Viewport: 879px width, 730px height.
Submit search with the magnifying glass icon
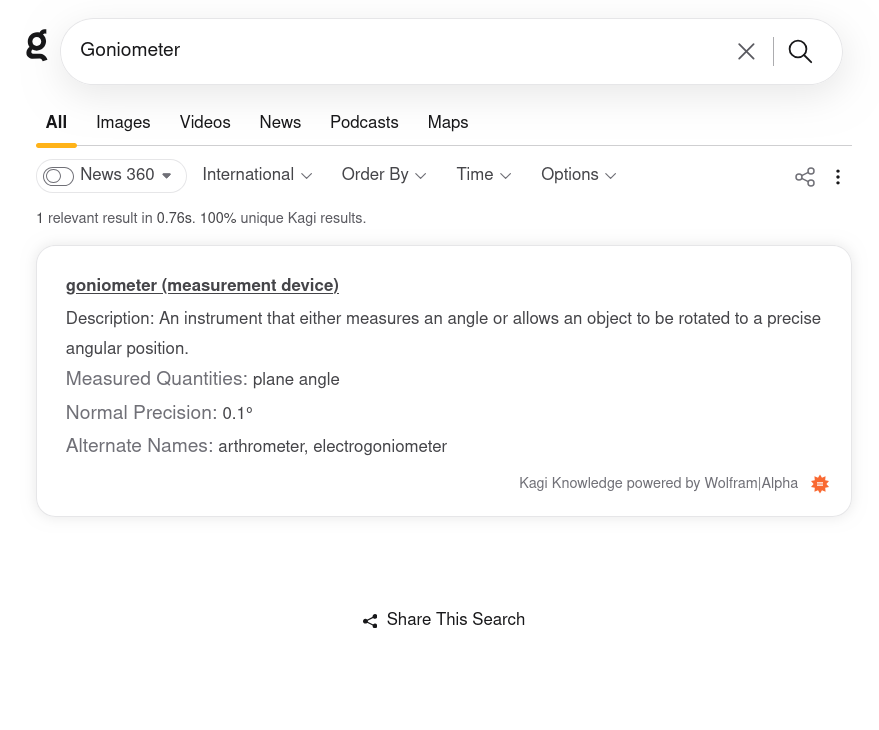point(800,52)
